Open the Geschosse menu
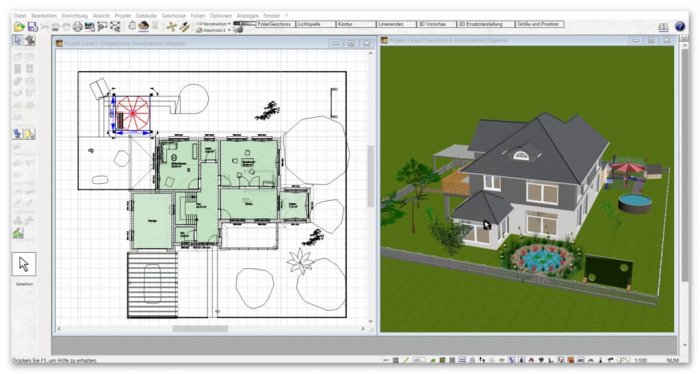The image size is (700, 374). coord(174,16)
